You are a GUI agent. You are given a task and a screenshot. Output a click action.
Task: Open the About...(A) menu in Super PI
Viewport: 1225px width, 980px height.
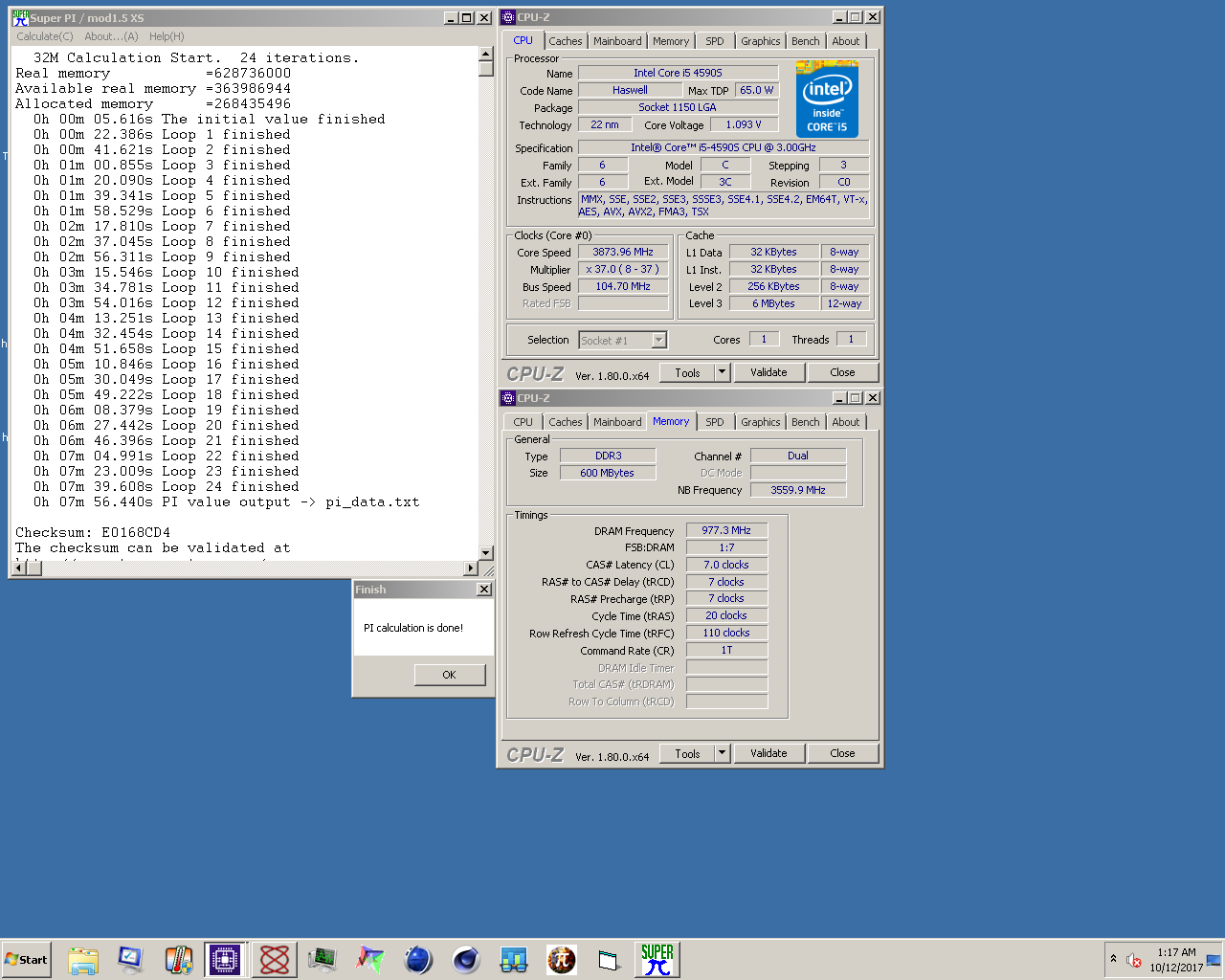click(111, 36)
